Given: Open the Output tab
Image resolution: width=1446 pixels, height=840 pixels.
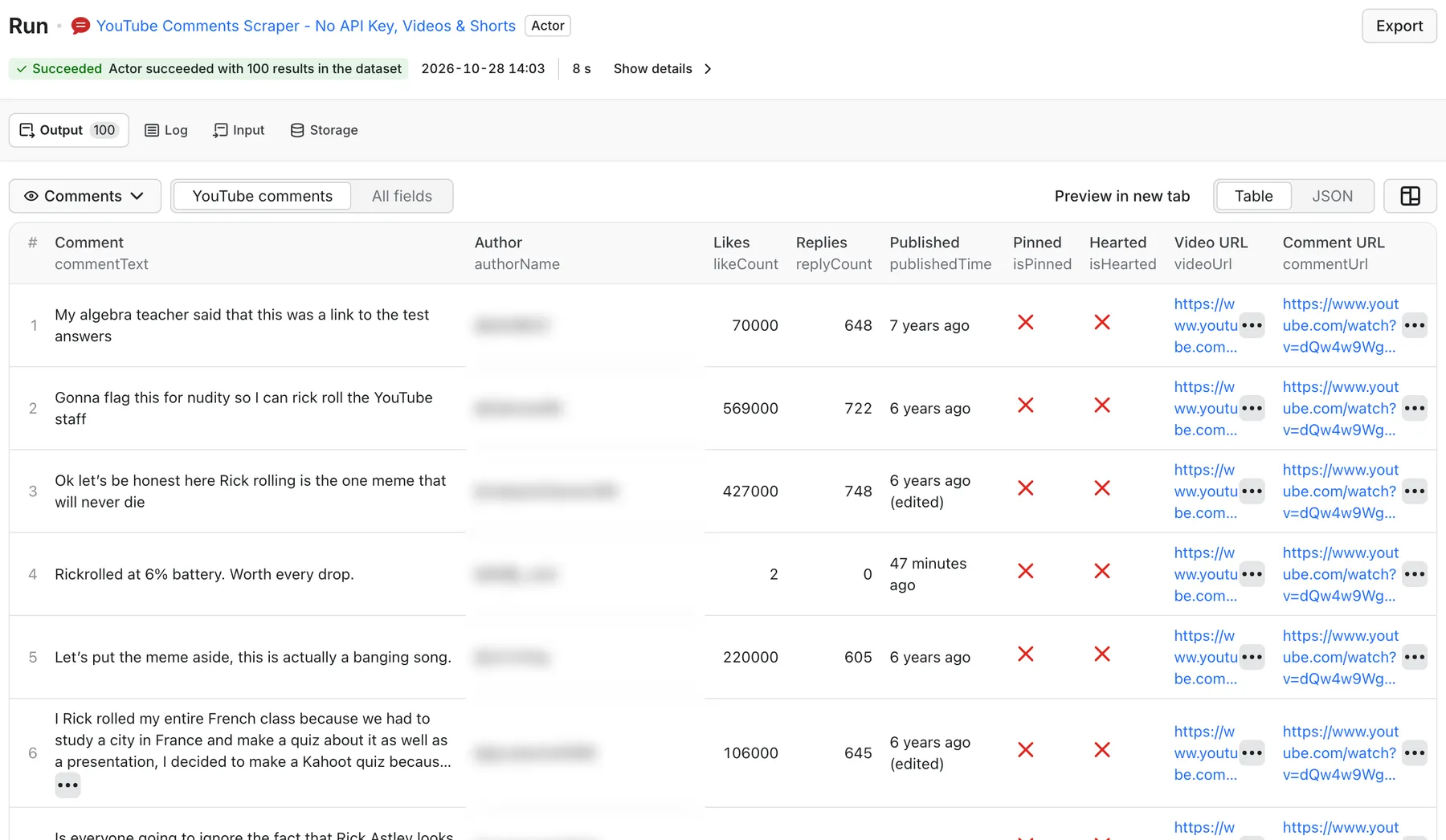Looking at the screenshot, I should tap(69, 130).
